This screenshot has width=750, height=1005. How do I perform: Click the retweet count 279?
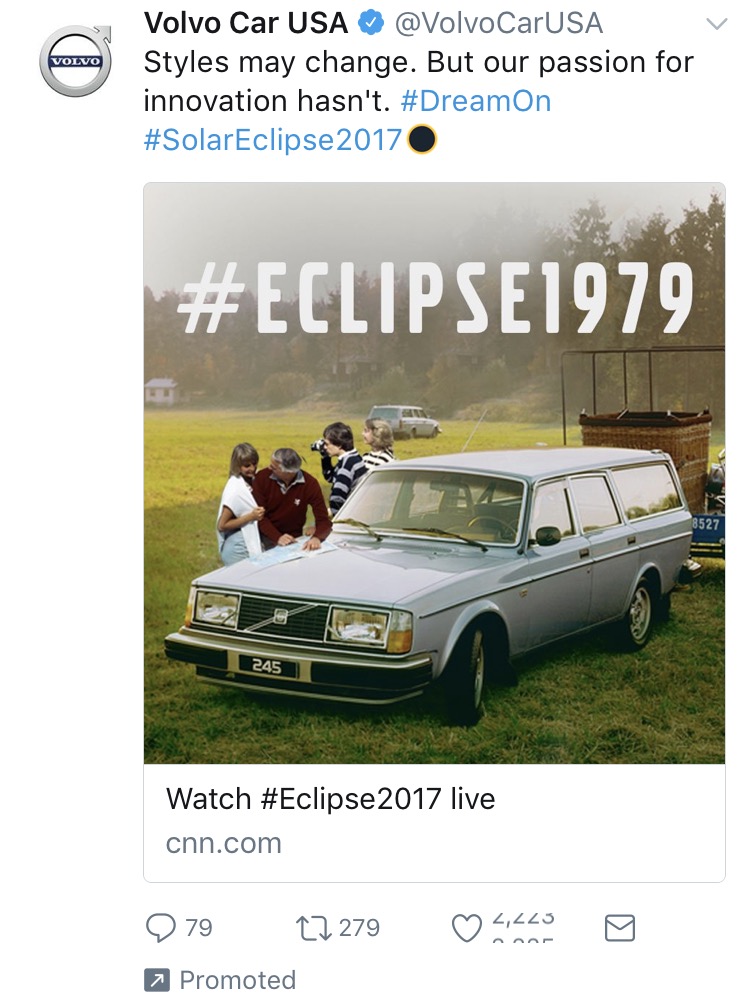(x=359, y=928)
